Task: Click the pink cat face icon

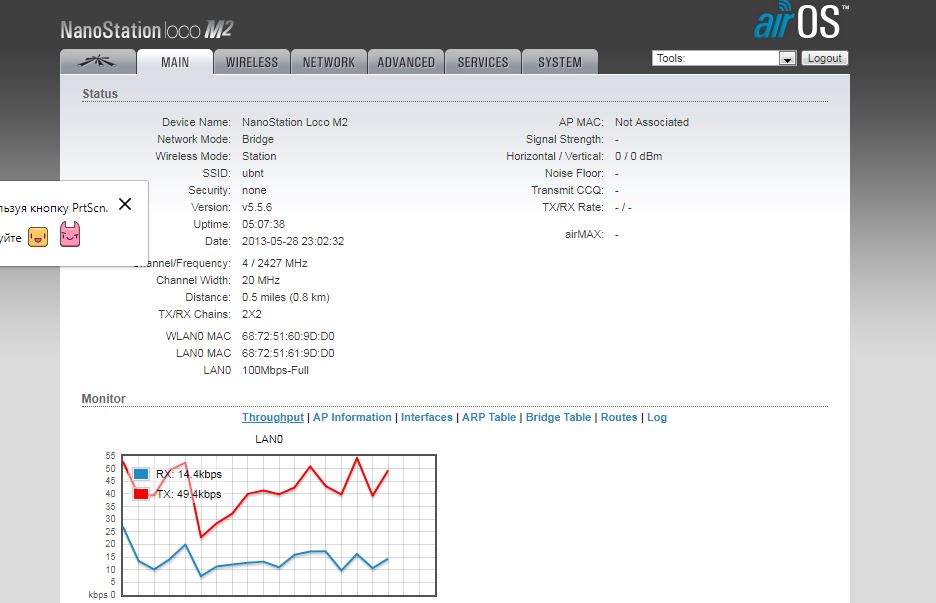Action: (70, 234)
